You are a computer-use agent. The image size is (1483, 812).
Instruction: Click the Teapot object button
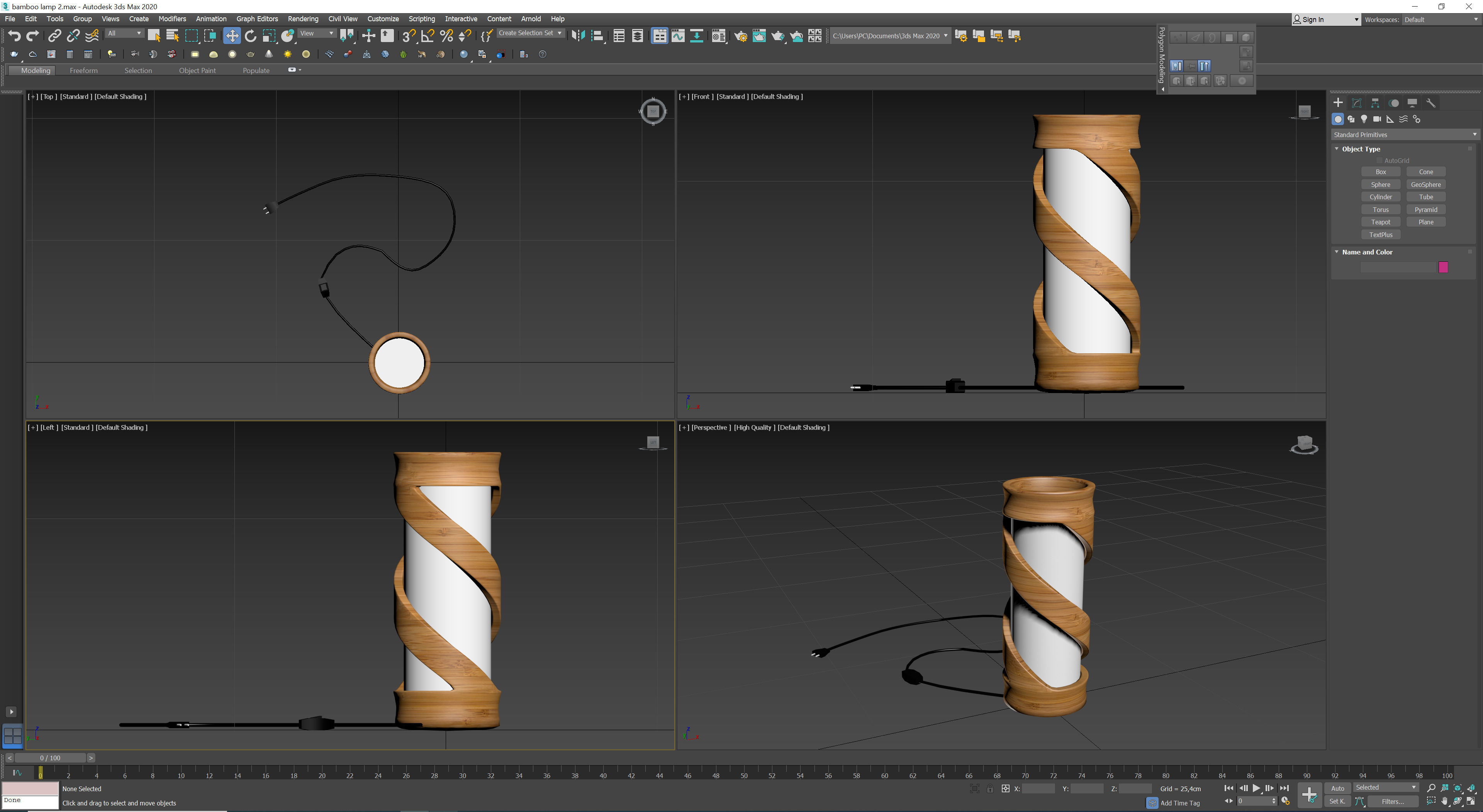tap(1381, 222)
